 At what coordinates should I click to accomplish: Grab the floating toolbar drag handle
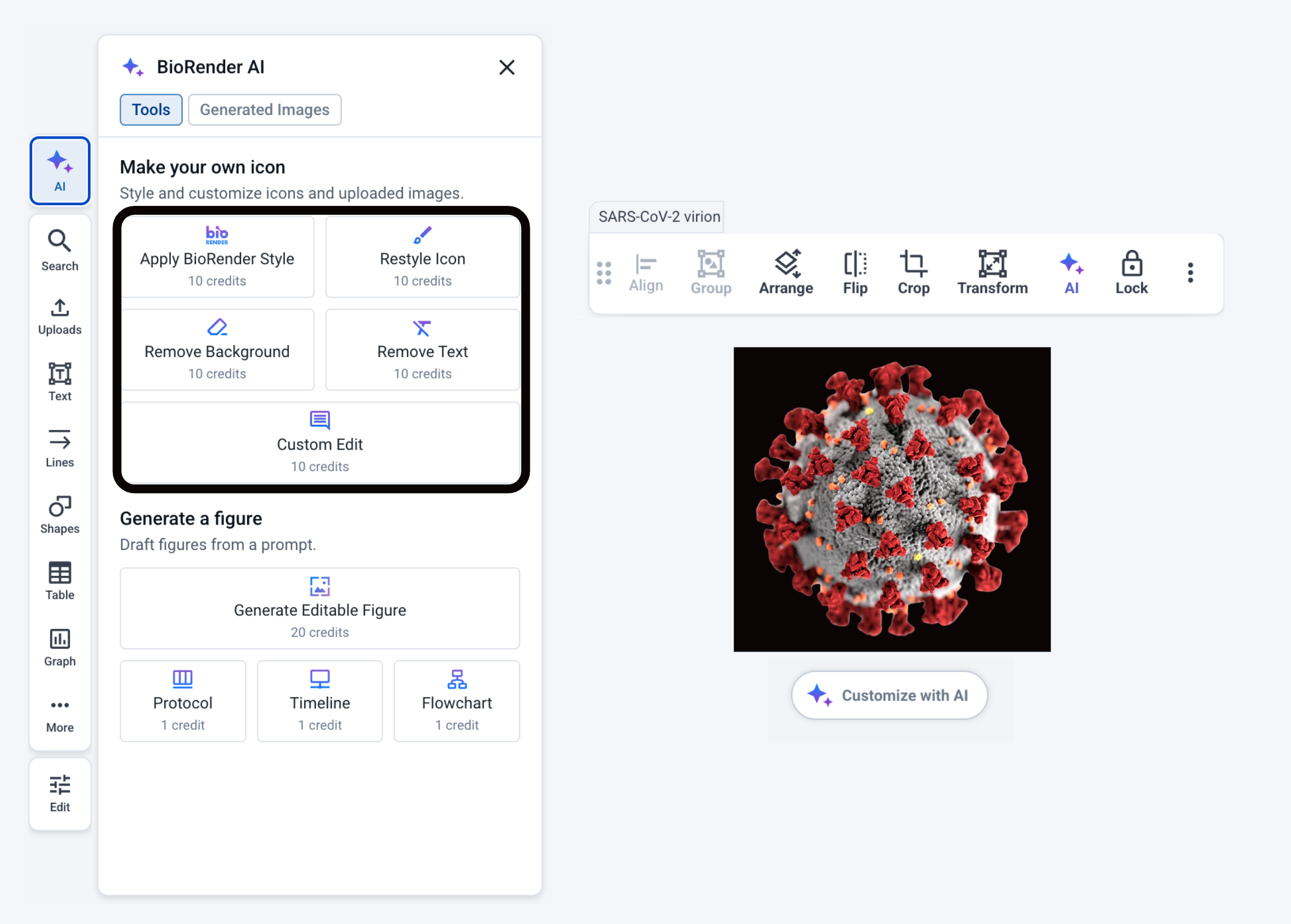[604, 273]
